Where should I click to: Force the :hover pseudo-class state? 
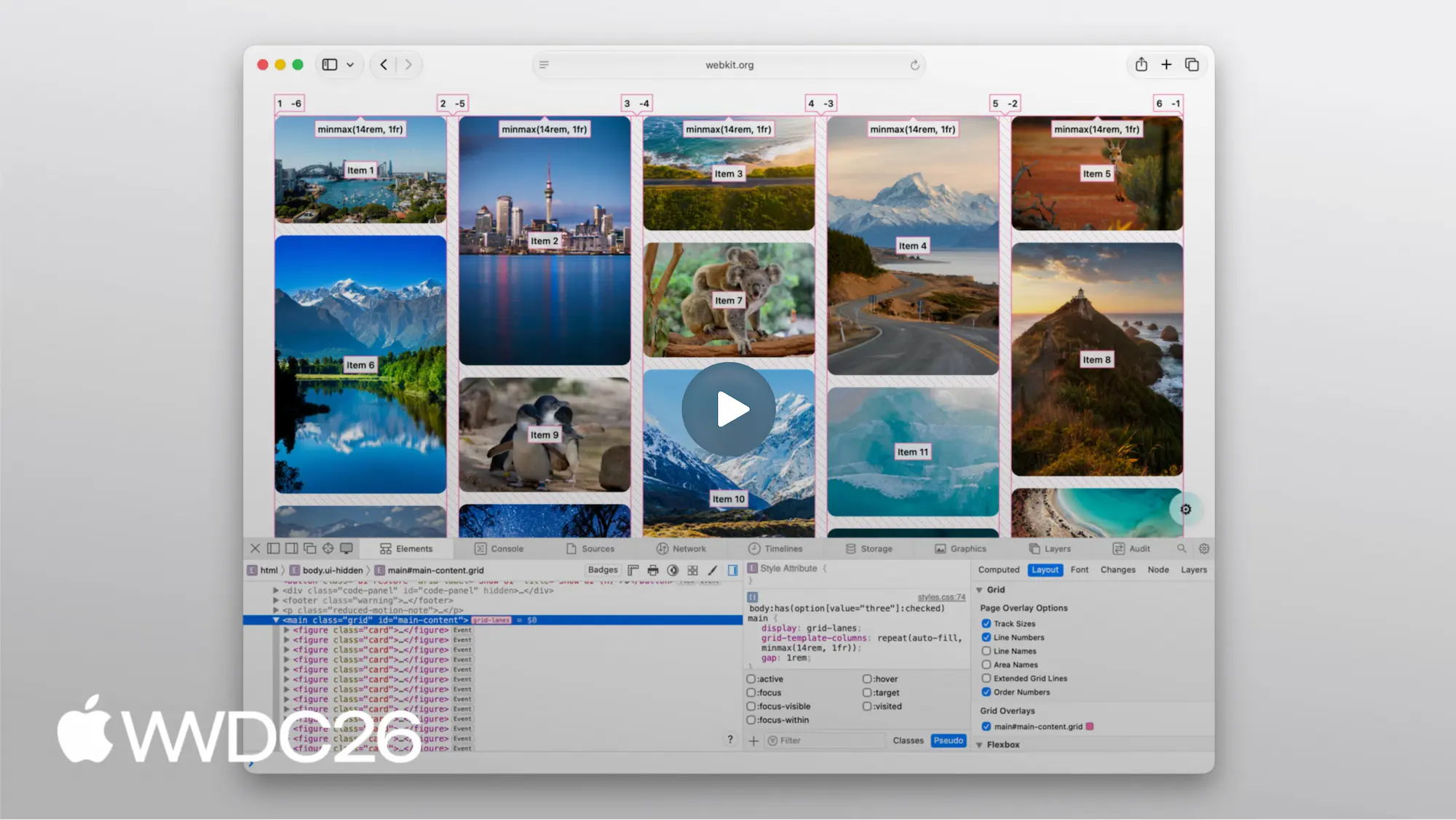867,679
